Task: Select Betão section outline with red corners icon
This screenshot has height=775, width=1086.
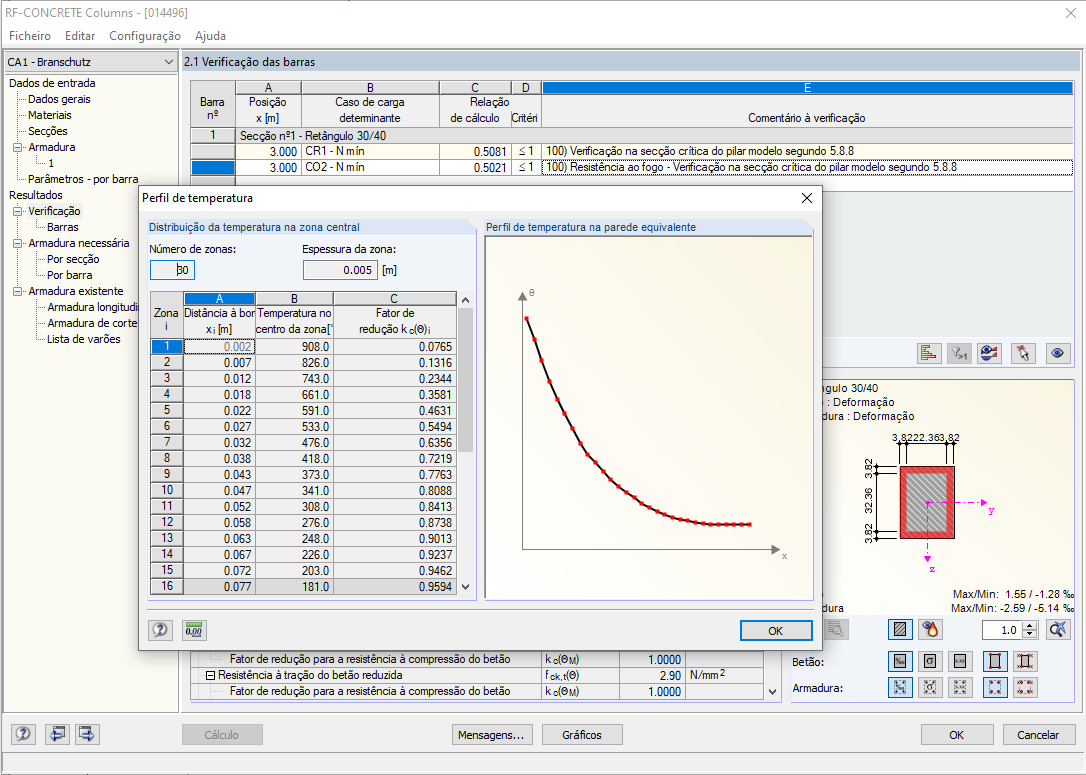Action: pyautogui.click(x=995, y=661)
